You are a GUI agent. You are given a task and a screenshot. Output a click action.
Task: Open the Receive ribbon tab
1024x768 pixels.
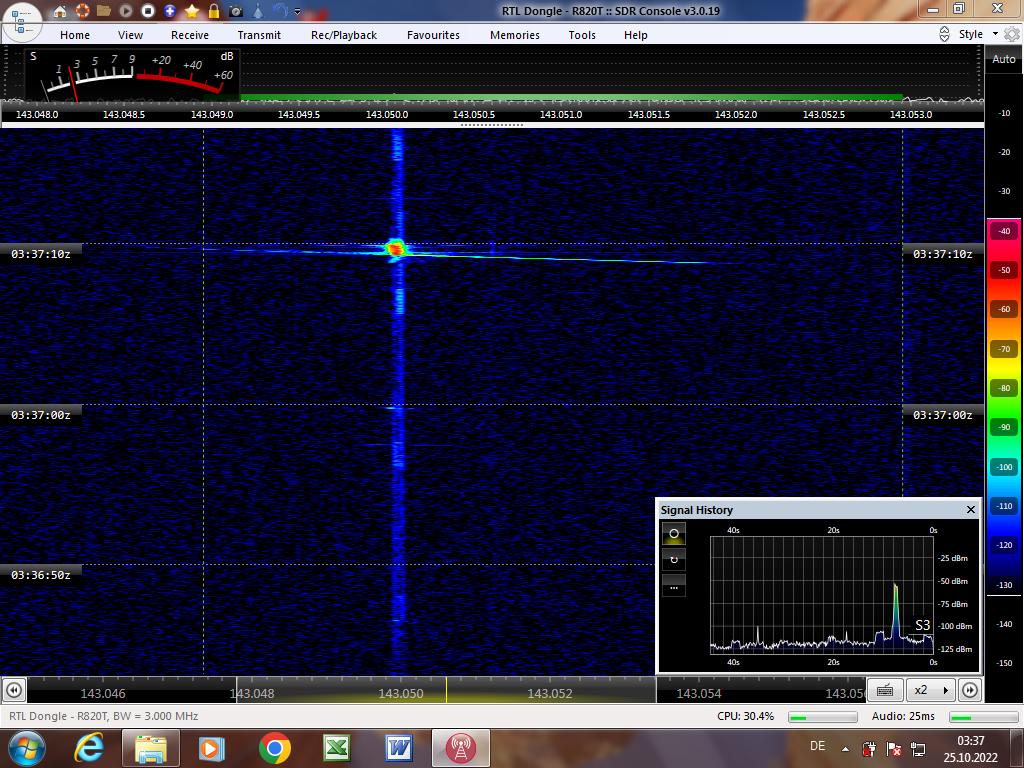190,35
